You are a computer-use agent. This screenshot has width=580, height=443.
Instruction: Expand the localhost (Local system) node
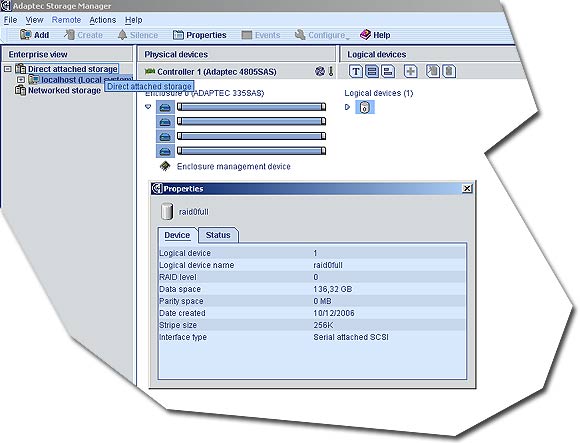(21, 80)
